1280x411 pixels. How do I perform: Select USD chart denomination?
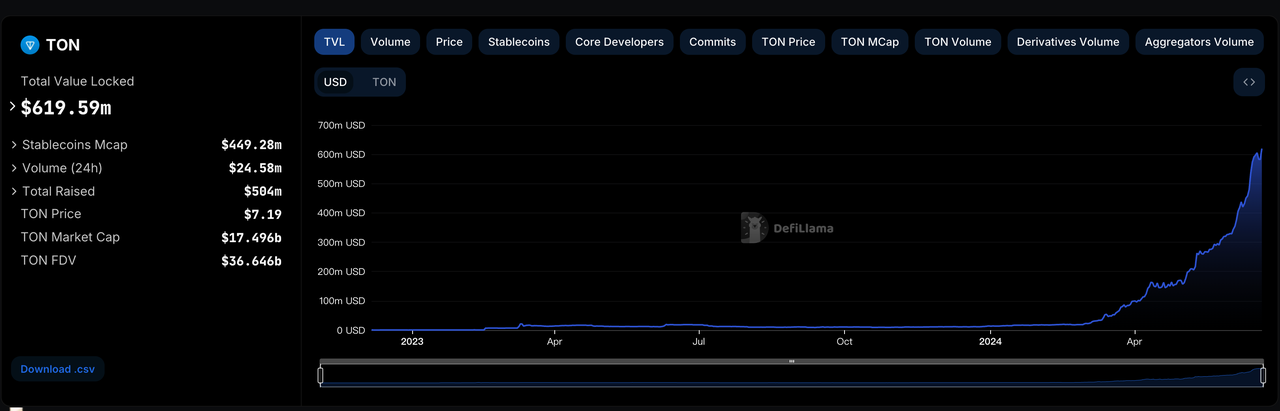[x=335, y=82]
